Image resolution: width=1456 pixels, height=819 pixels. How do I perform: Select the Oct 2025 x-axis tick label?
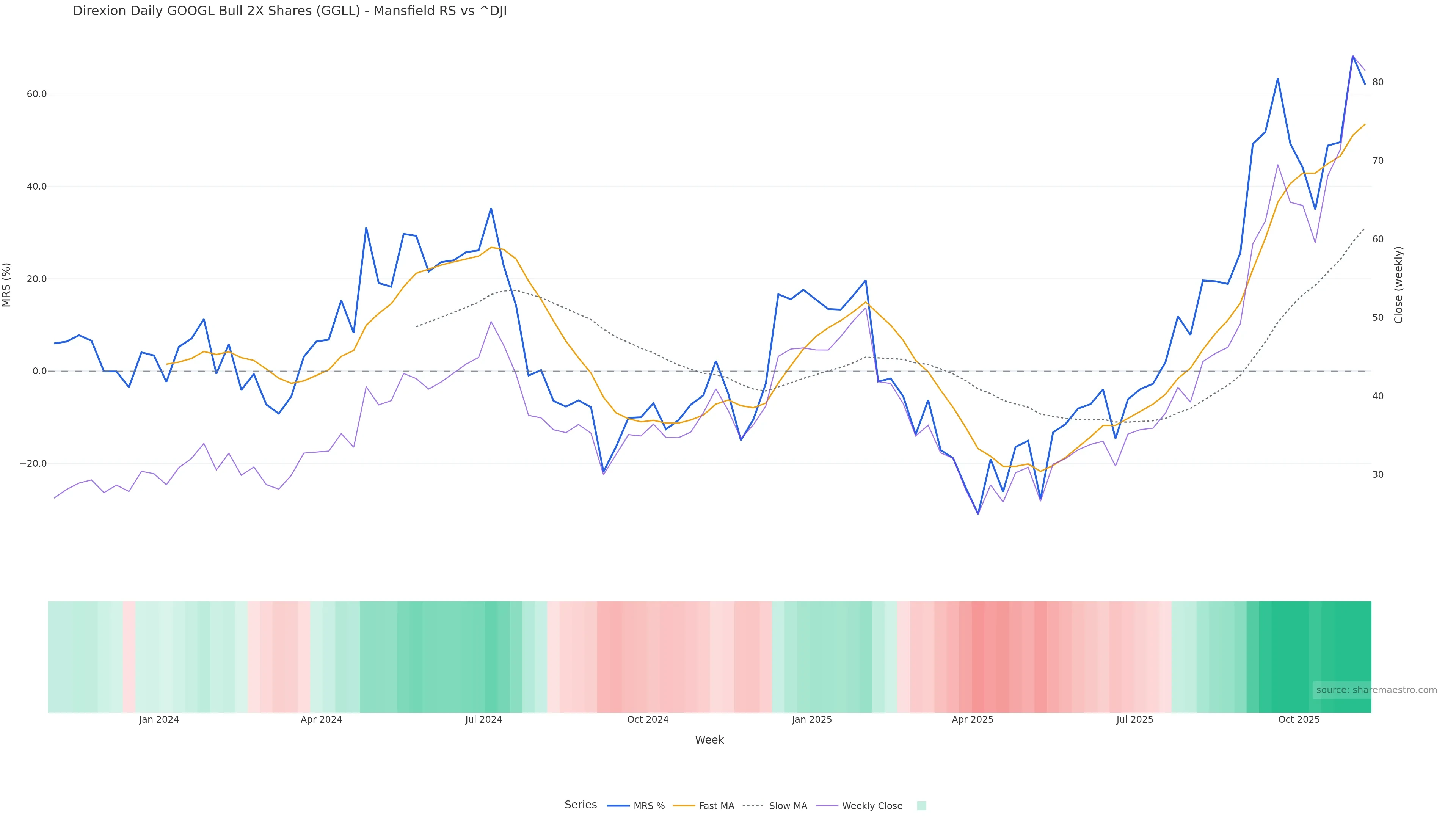tap(1299, 720)
